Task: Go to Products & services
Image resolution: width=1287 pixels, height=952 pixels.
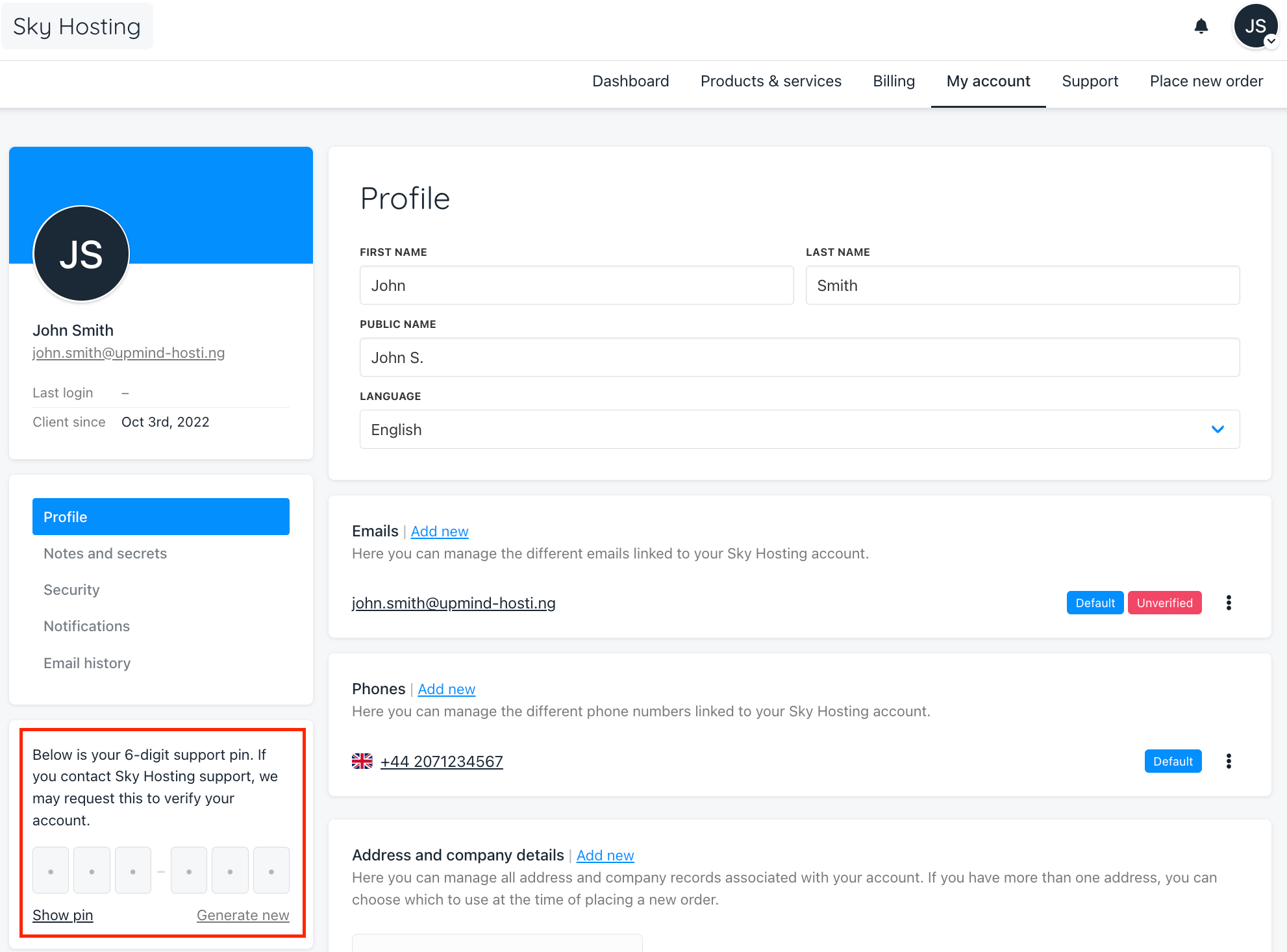Action: click(x=771, y=81)
